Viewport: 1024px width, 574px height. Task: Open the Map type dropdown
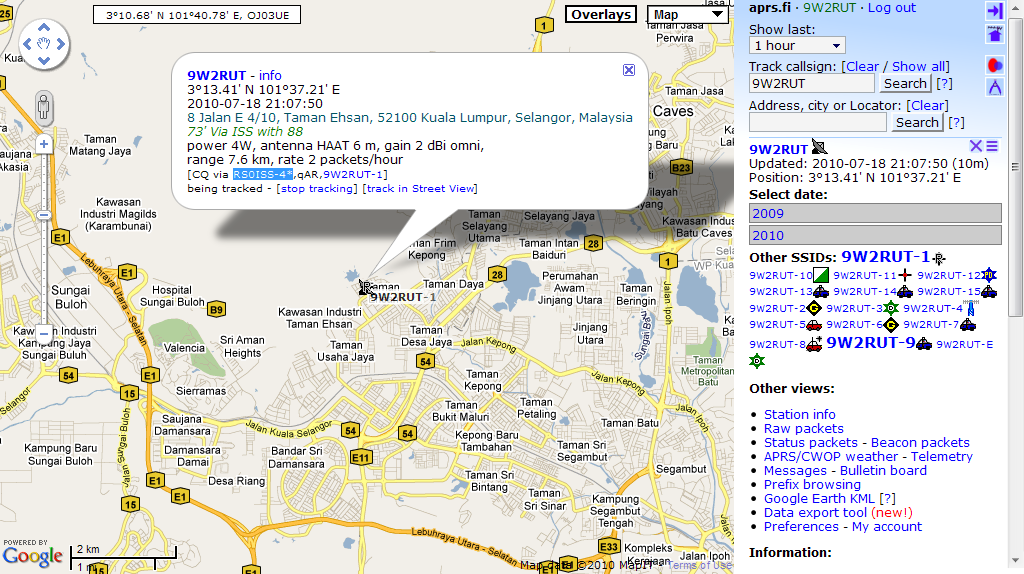[688, 14]
